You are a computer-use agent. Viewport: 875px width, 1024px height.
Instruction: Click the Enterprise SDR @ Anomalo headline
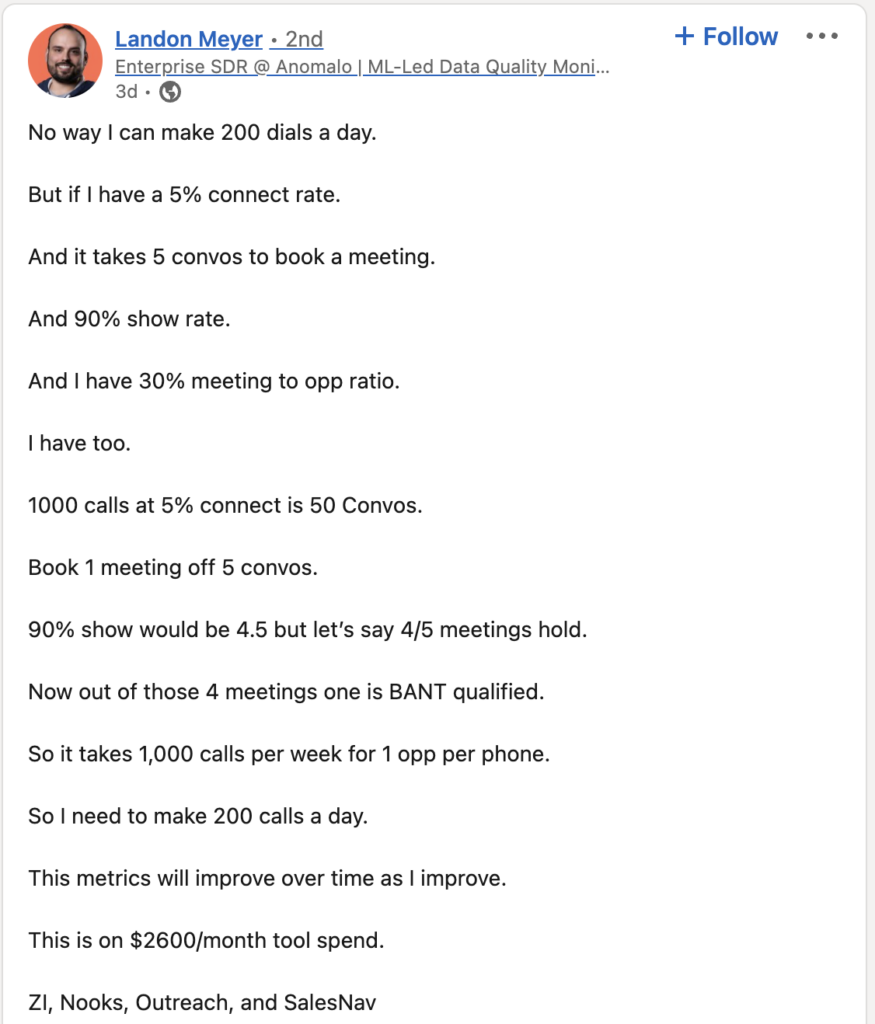[x=362, y=67]
